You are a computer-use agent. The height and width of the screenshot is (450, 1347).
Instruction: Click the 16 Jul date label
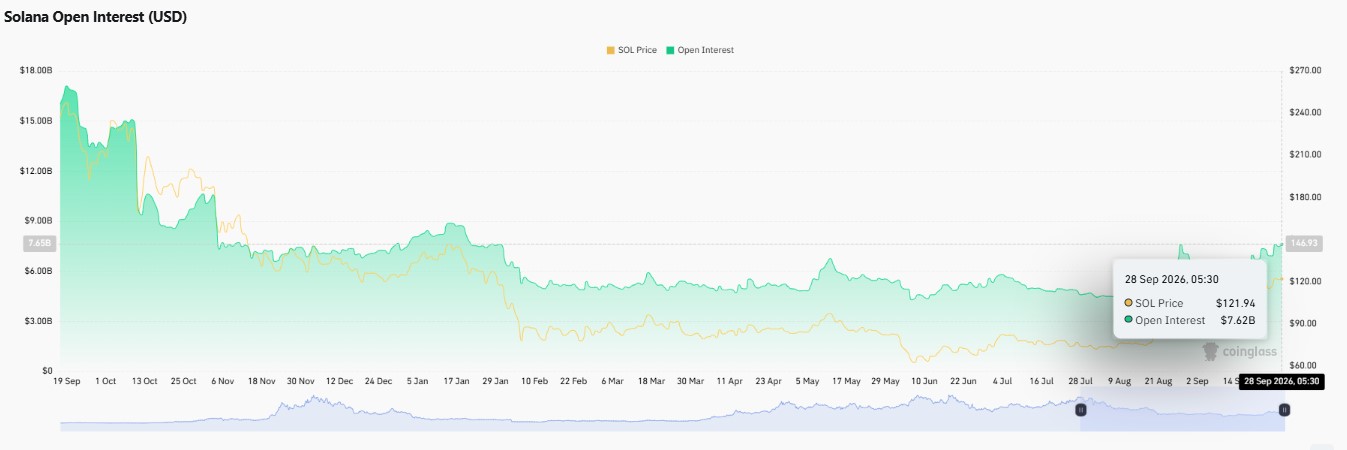tap(1041, 381)
